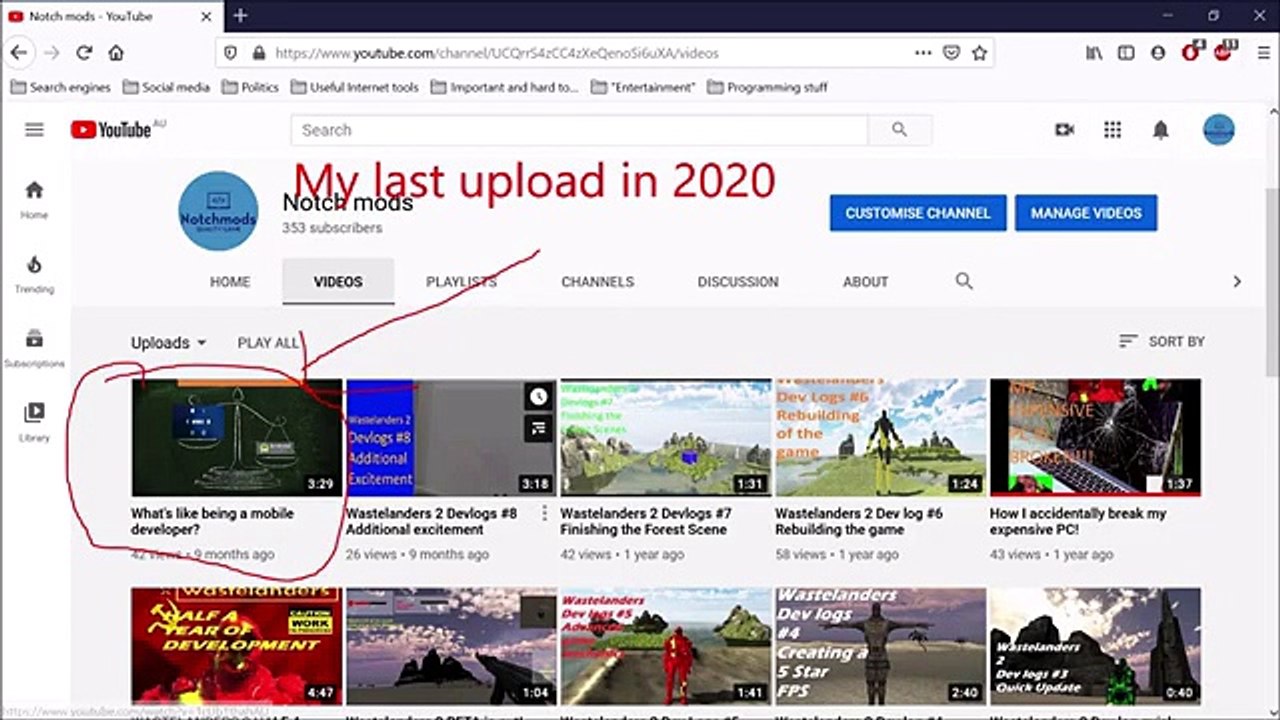Viewport: 1280px width, 720px height.
Task: Click the browser address bar URL
Action: 497,53
